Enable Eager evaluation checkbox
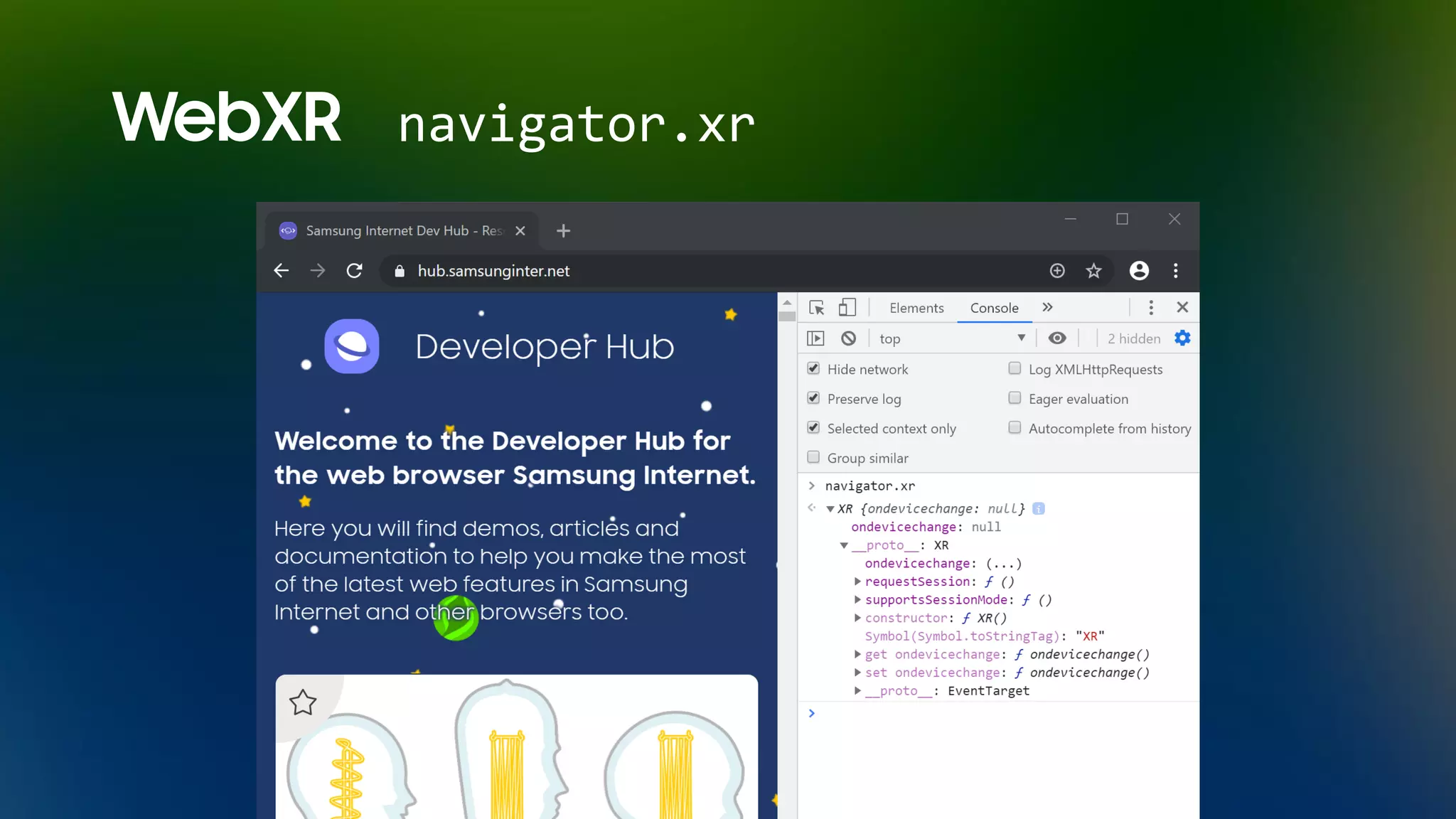Image resolution: width=1456 pixels, height=819 pixels. coord(1015,398)
